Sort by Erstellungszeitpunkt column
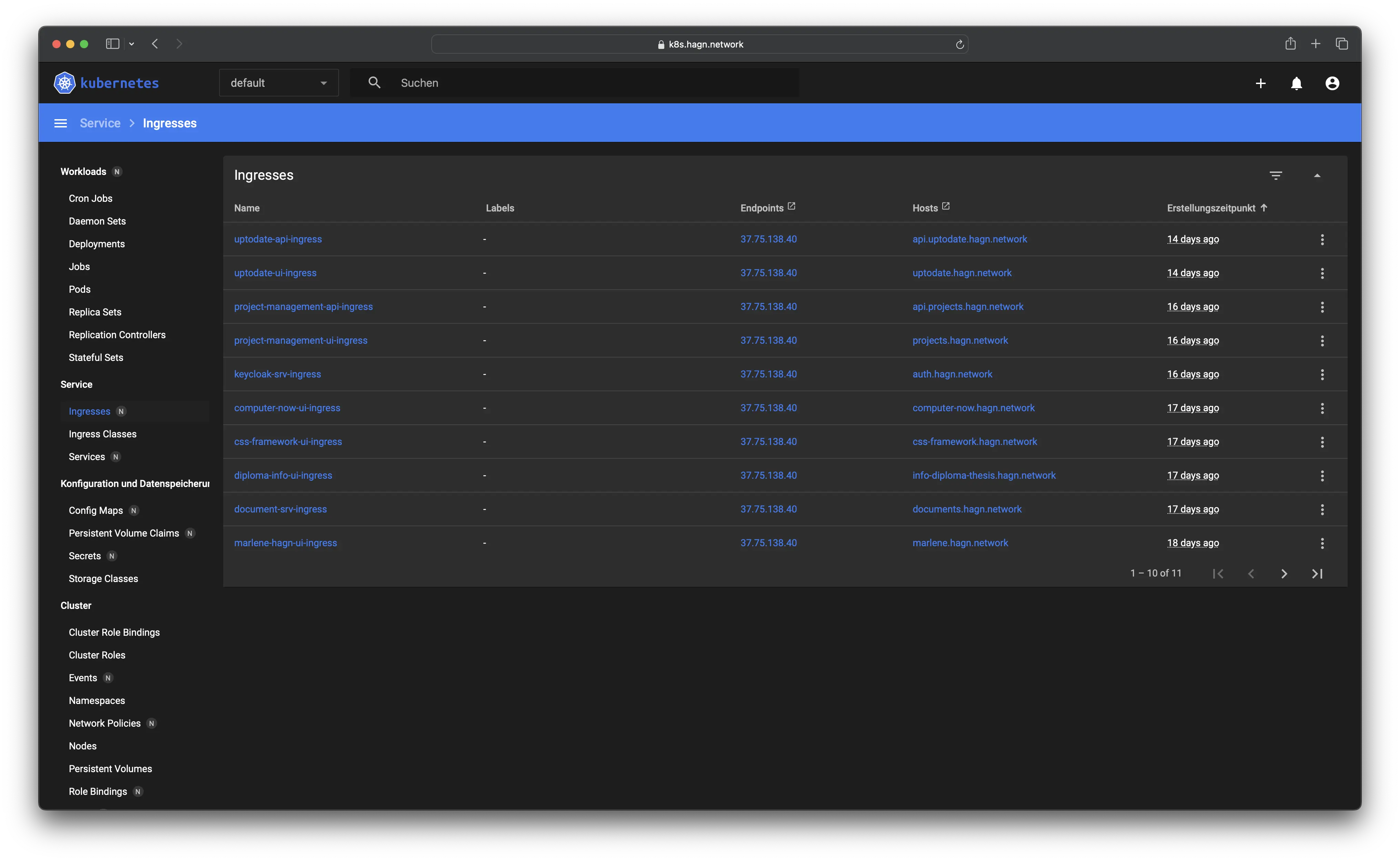The height and width of the screenshot is (861, 1400). pyautogui.click(x=1211, y=208)
